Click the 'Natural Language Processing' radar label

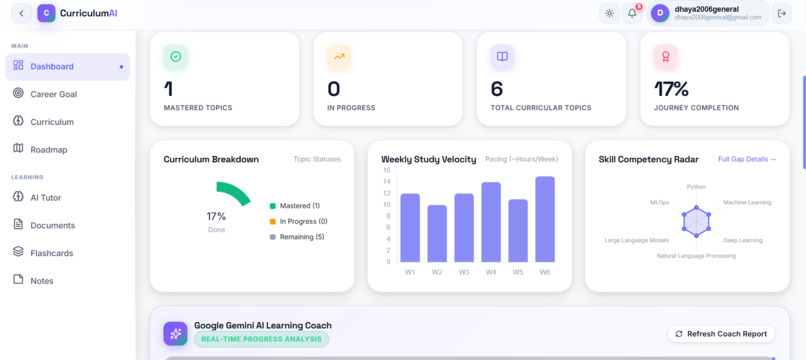(696, 256)
